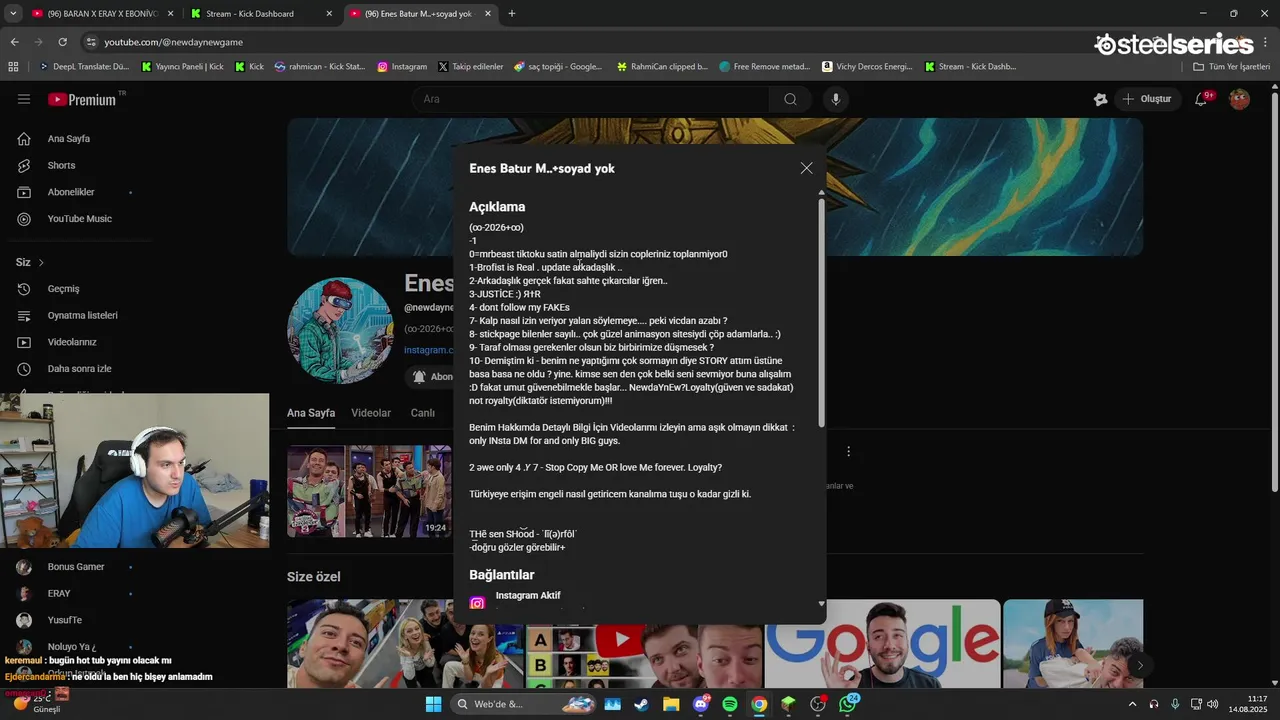Viewport: 1280px width, 720px height.
Task: Switch to the Canlı channel tab
Action: point(423,413)
